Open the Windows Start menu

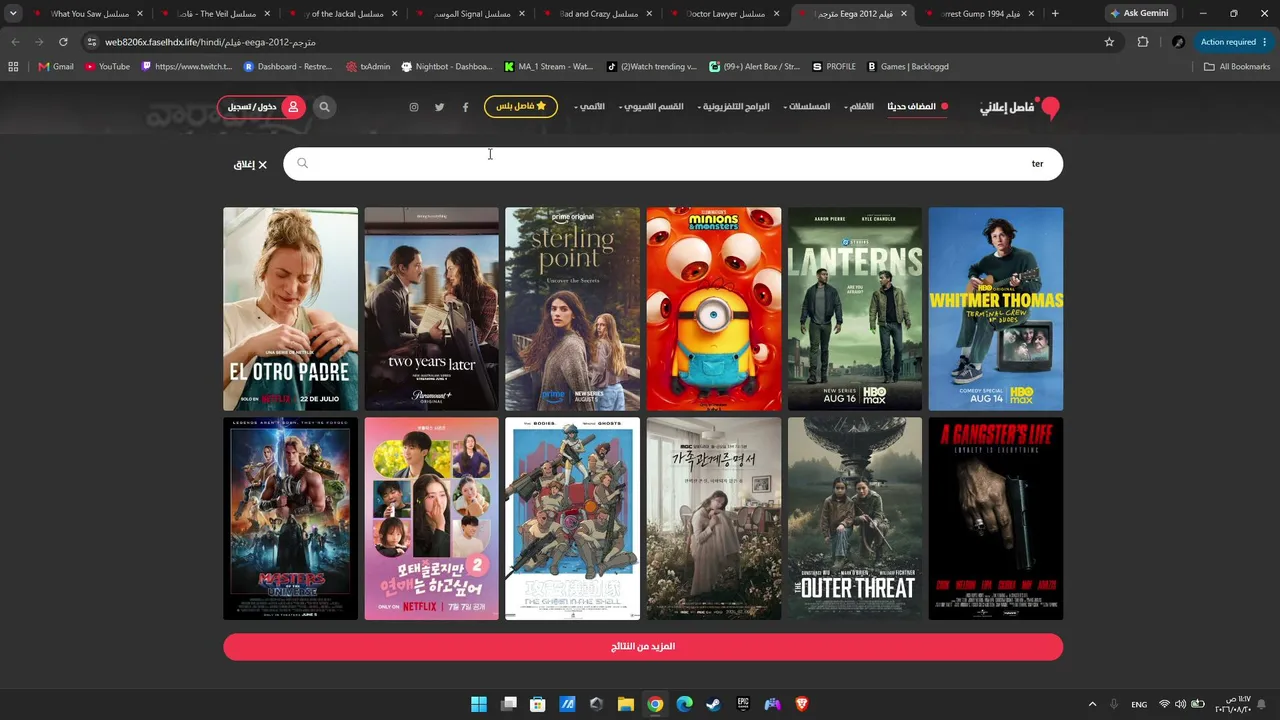coord(479,704)
